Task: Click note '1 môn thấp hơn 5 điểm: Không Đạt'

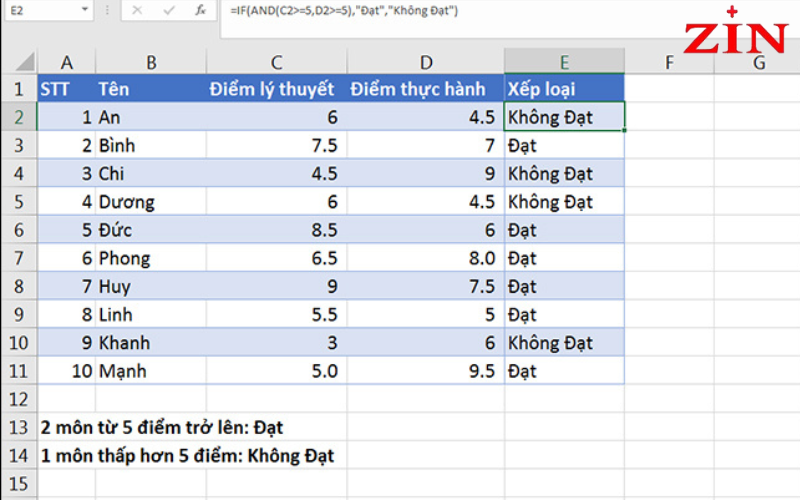Action: coord(187,455)
